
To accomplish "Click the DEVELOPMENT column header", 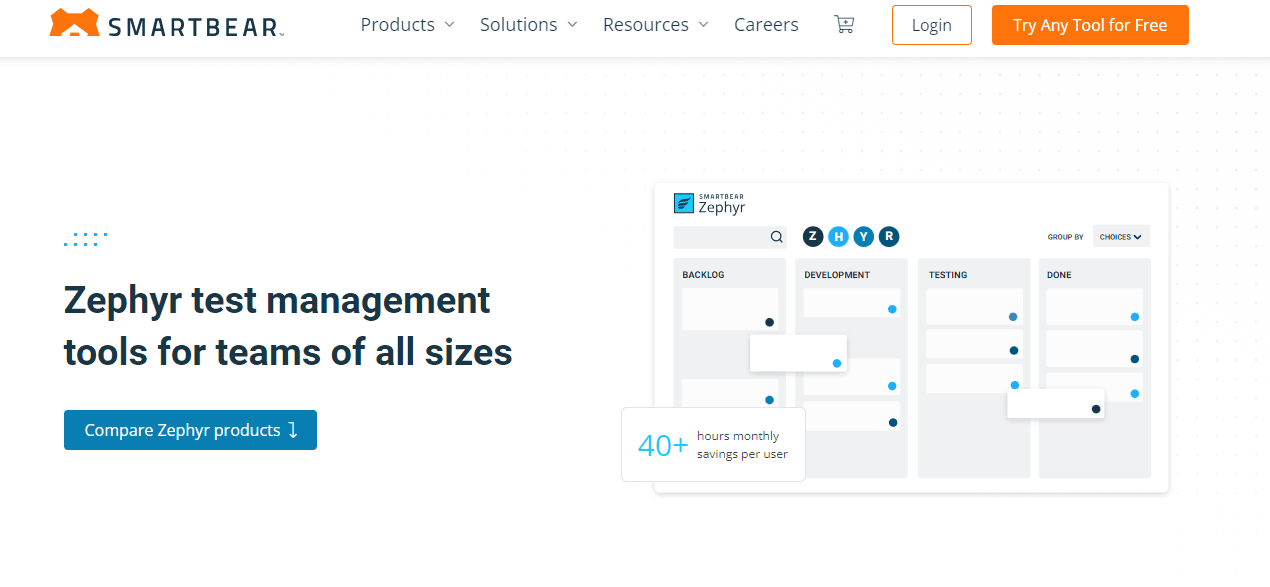I will tap(837, 275).
